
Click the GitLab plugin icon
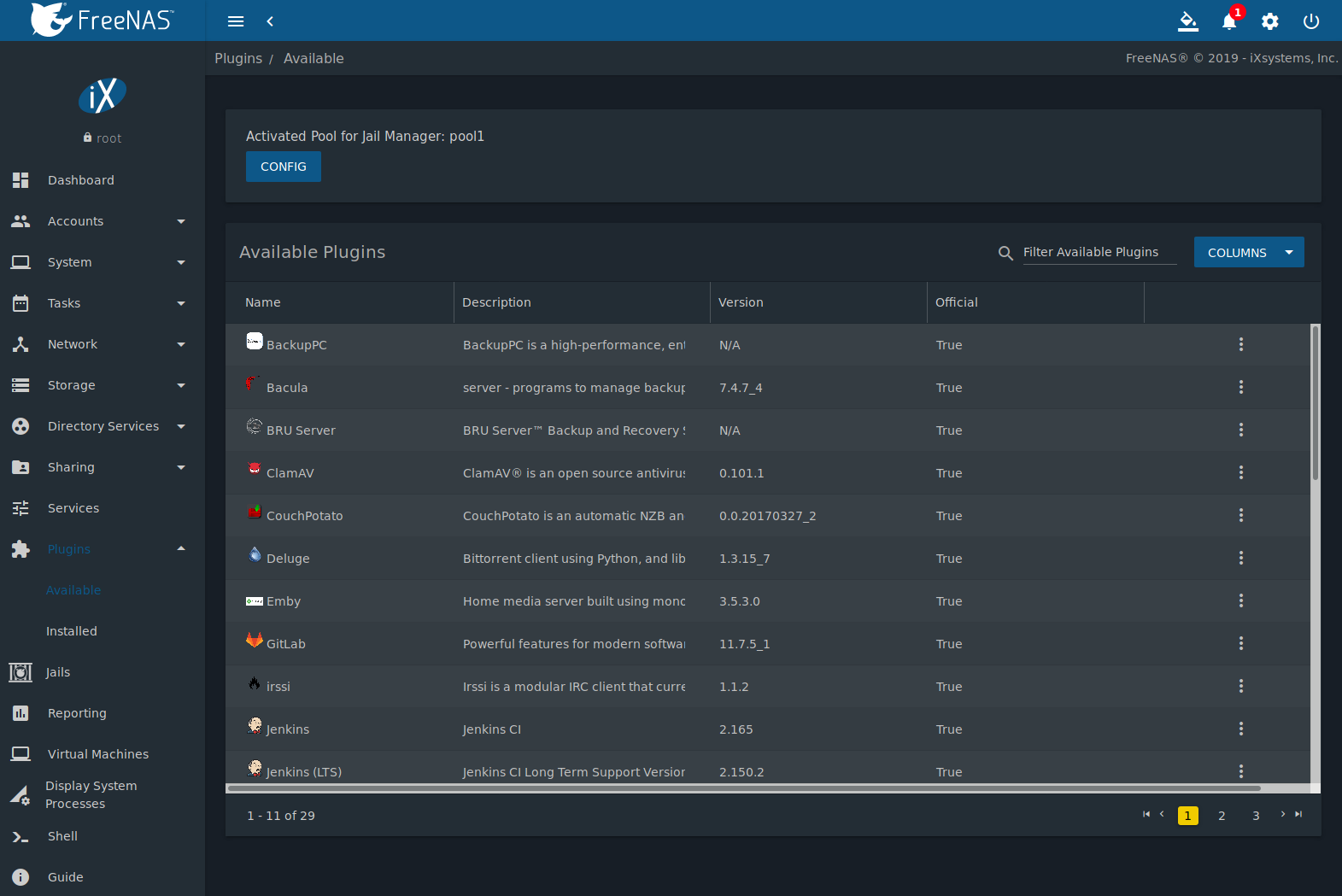point(255,640)
